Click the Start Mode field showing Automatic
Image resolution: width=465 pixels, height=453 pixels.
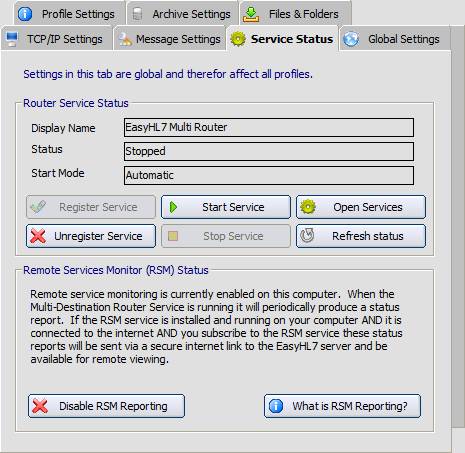point(269,175)
